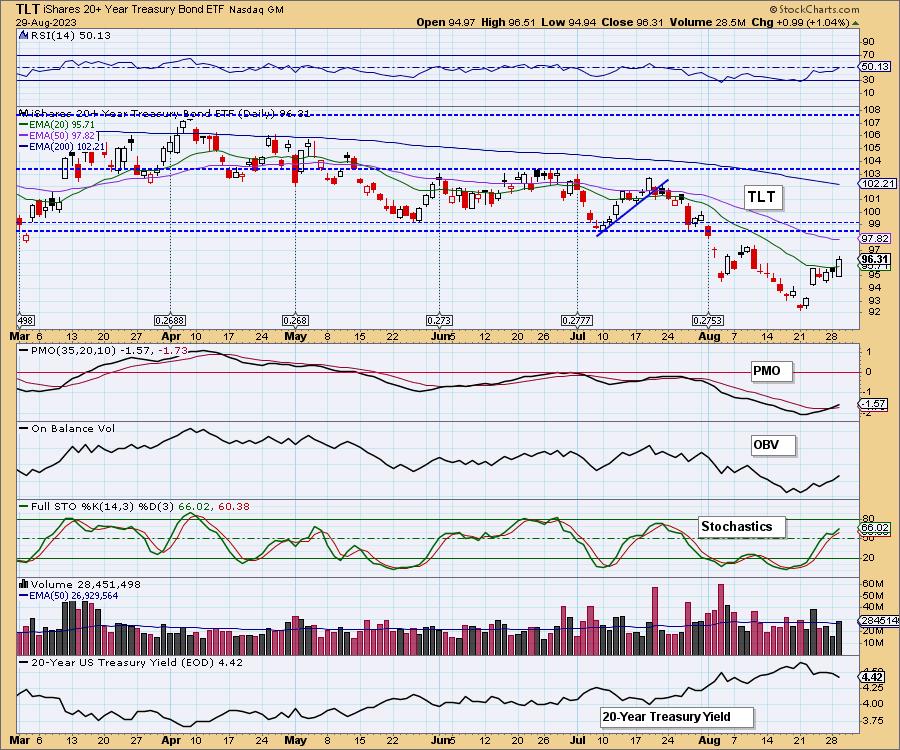Click the Nasdaq GM exchange label
This screenshot has width=900, height=750.
point(256,10)
